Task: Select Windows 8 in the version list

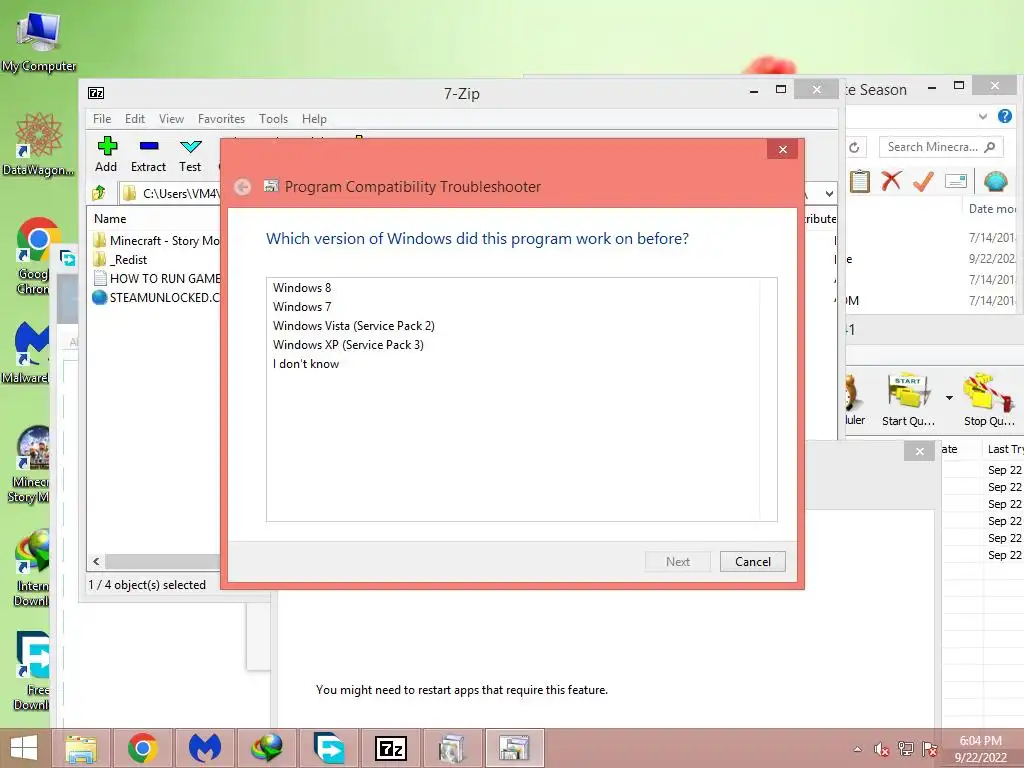Action: click(x=302, y=288)
